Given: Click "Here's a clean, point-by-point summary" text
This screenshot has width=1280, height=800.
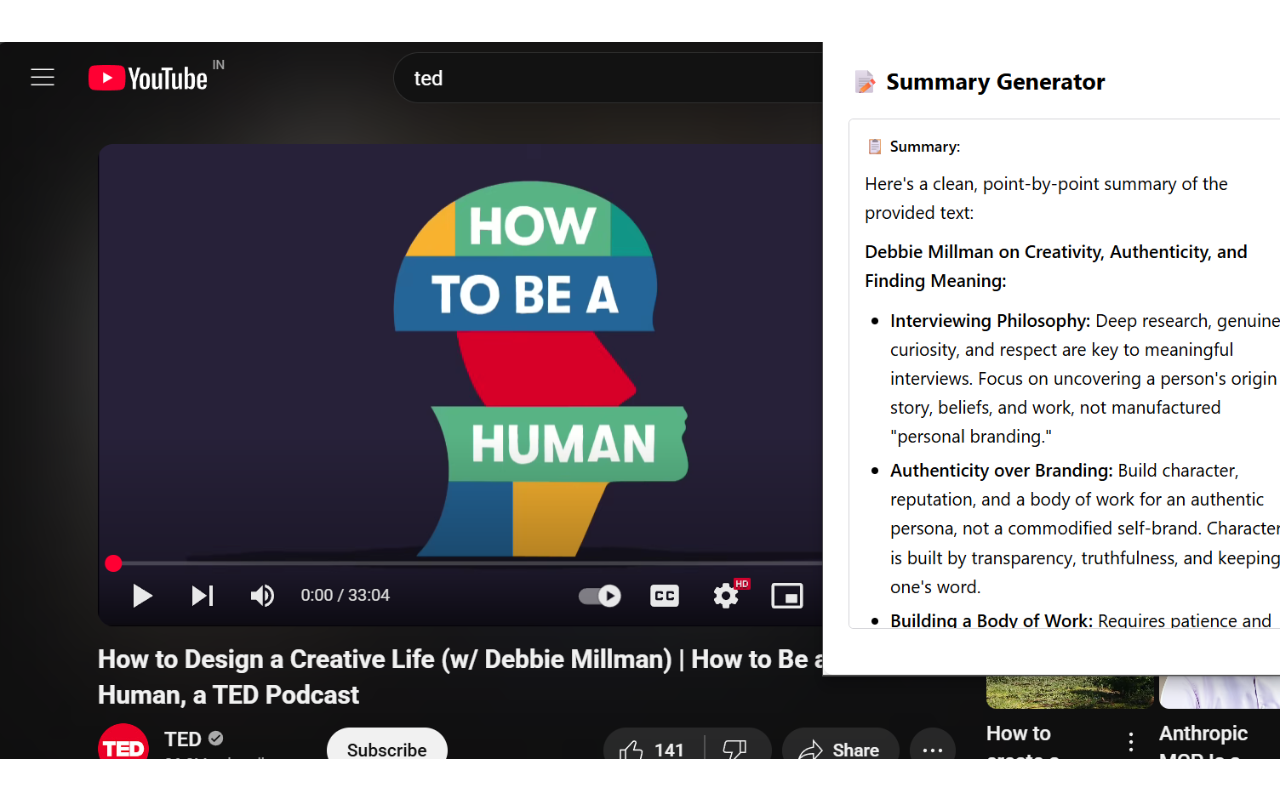Looking at the screenshot, I should click(1046, 198).
